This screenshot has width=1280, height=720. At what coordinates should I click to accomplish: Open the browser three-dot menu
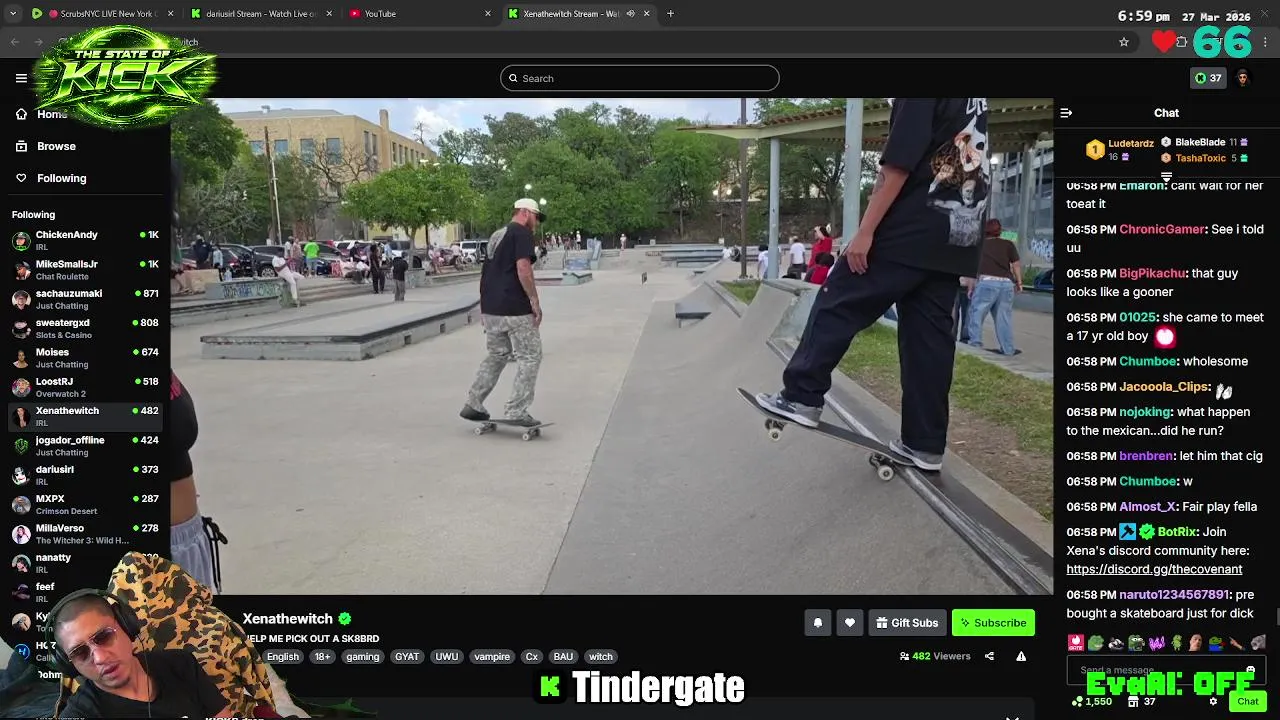[x=1266, y=42]
